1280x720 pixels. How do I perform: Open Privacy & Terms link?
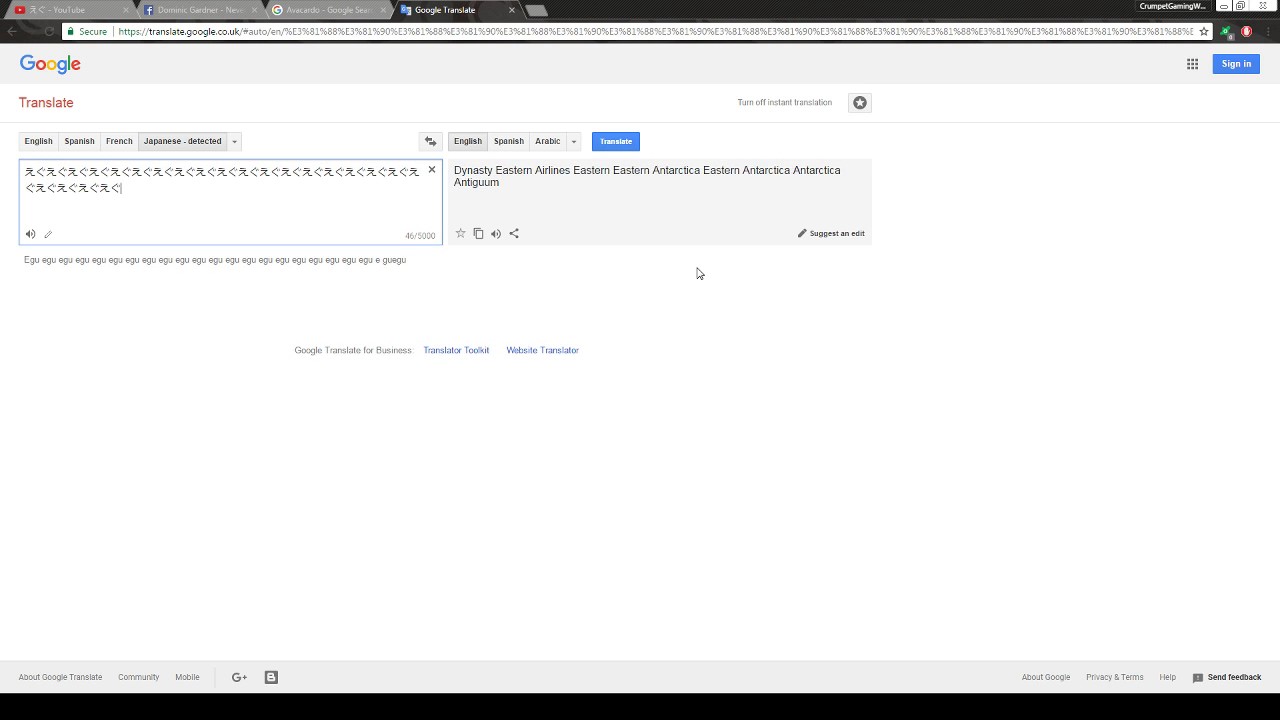[x=1115, y=677]
